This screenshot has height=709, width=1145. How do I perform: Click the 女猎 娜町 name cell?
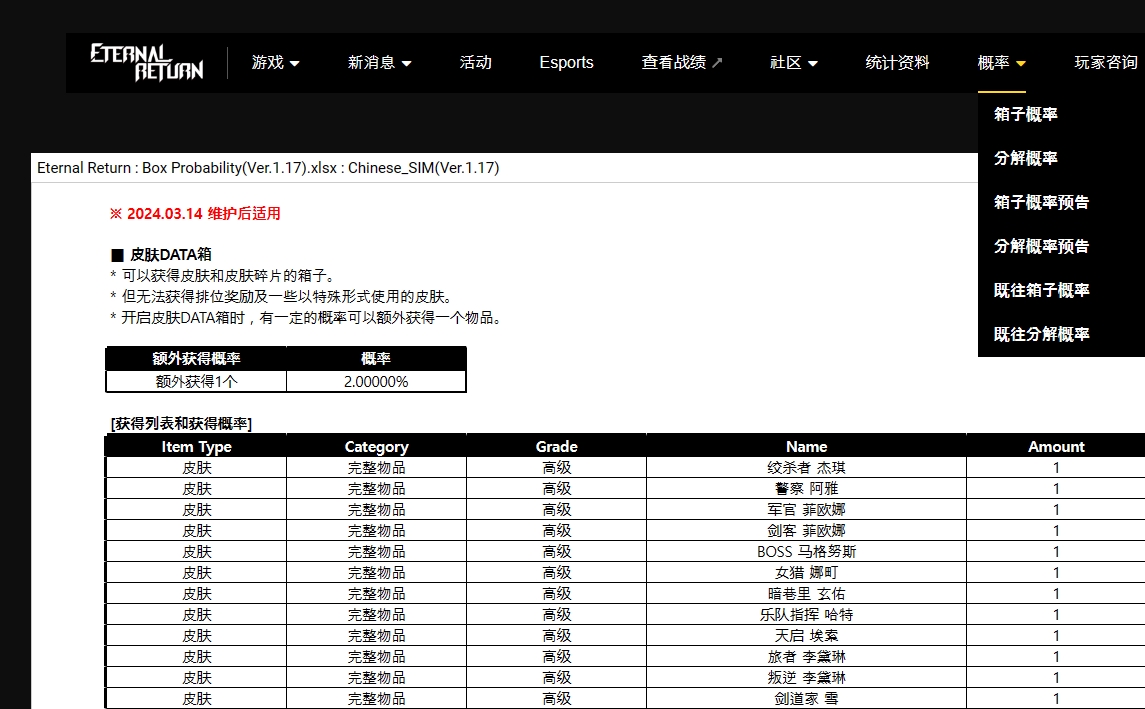(x=806, y=573)
